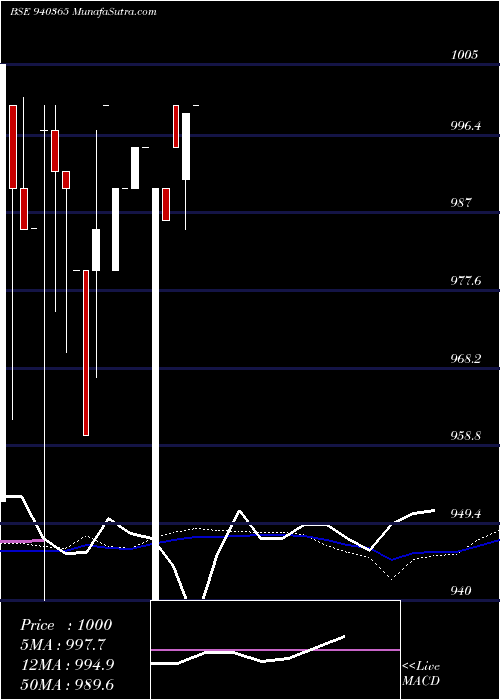Click the 949.4 price axis label
500x700 pixels.
466,513
